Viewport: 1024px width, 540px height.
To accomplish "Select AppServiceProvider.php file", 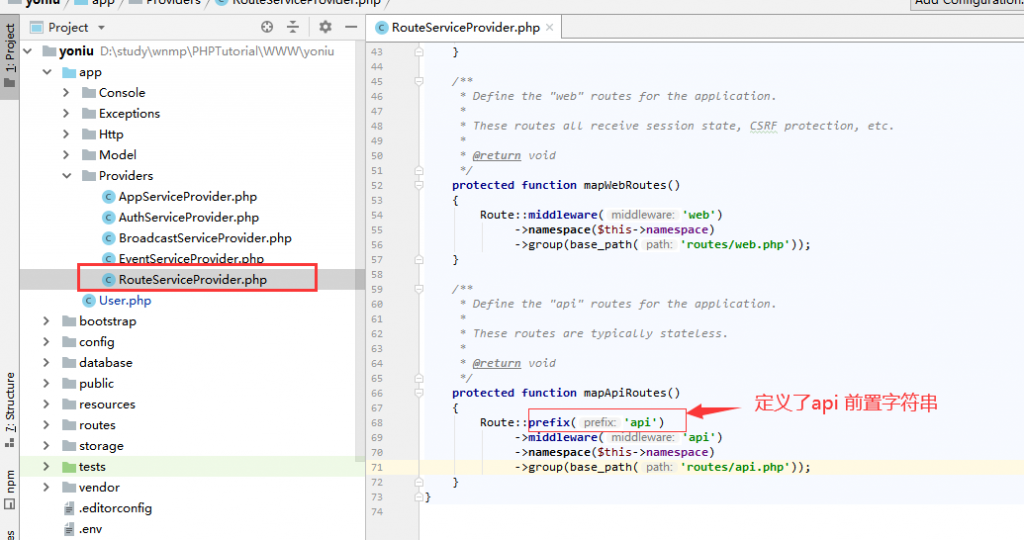I will click(x=187, y=197).
